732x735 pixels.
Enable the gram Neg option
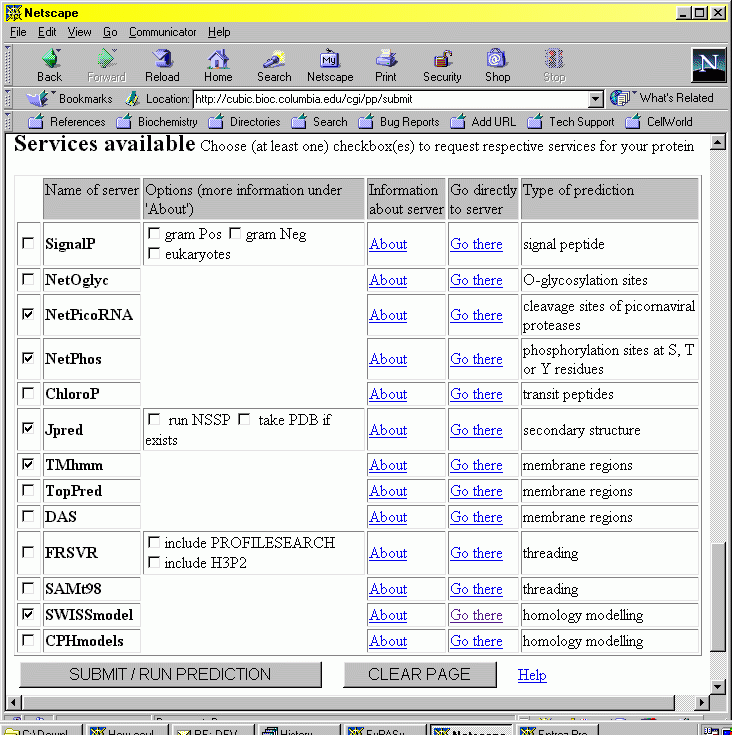pyautogui.click(x=235, y=233)
